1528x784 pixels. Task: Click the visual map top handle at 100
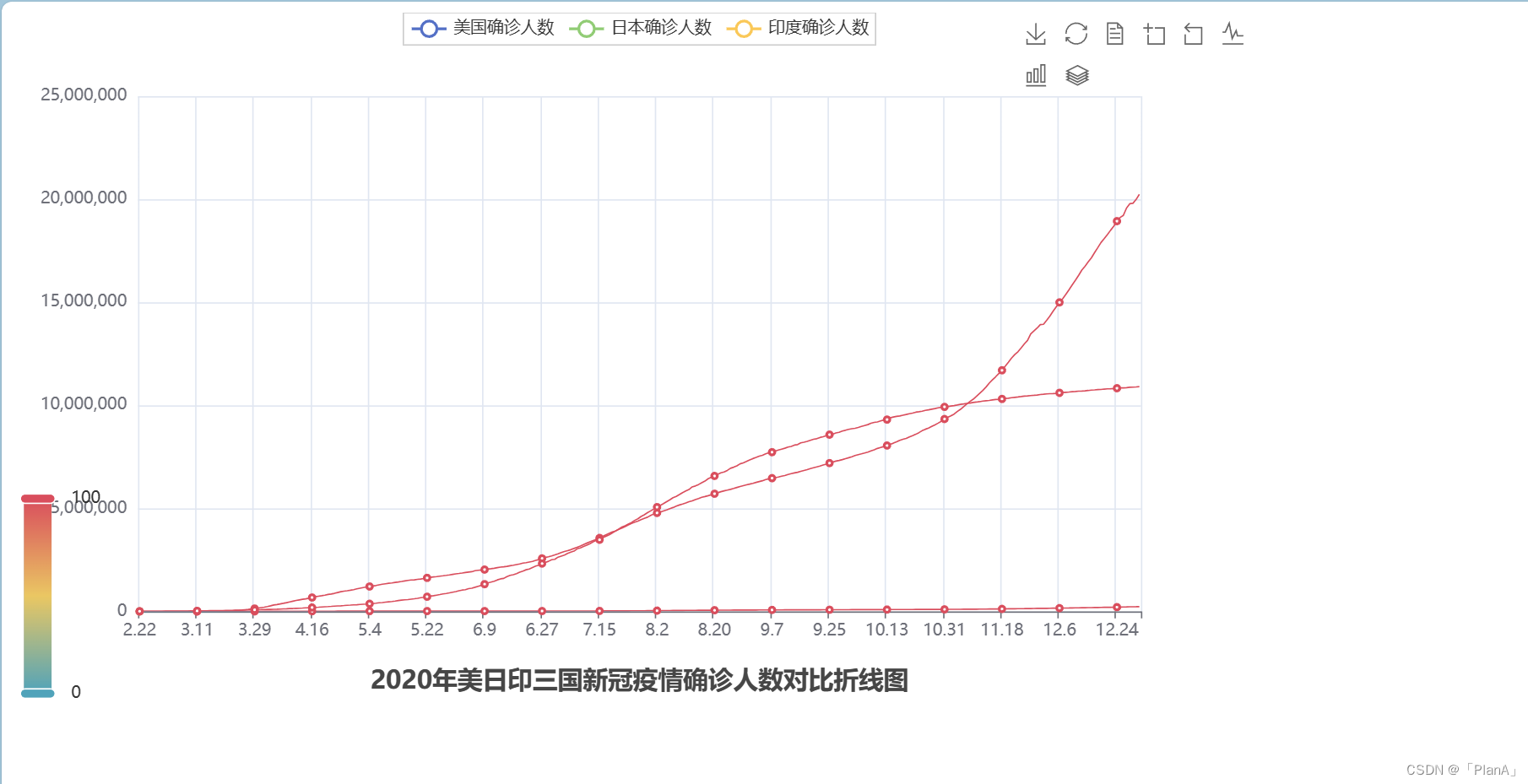[38, 499]
